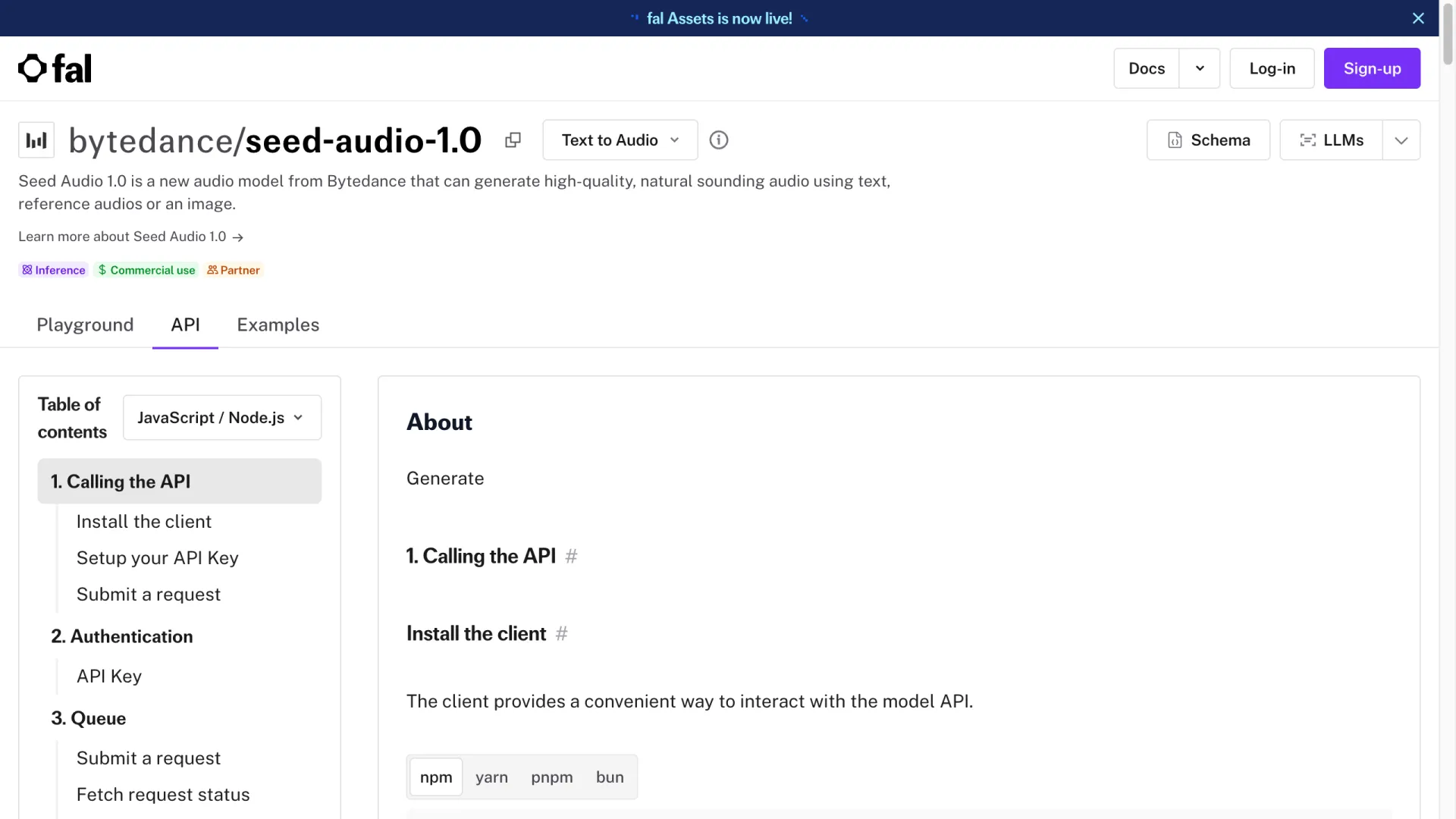Select the yarn package manager tab

pyautogui.click(x=491, y=777)
